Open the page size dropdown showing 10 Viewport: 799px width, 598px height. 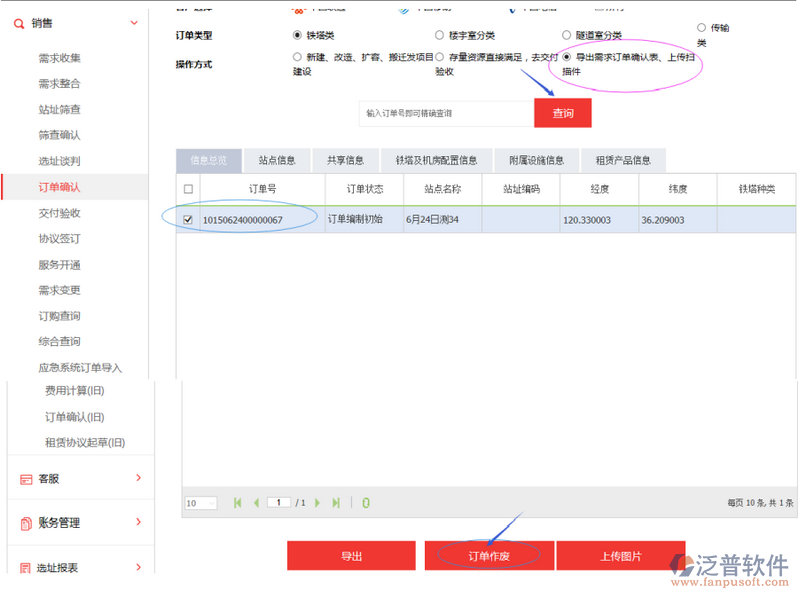point(200,503)
